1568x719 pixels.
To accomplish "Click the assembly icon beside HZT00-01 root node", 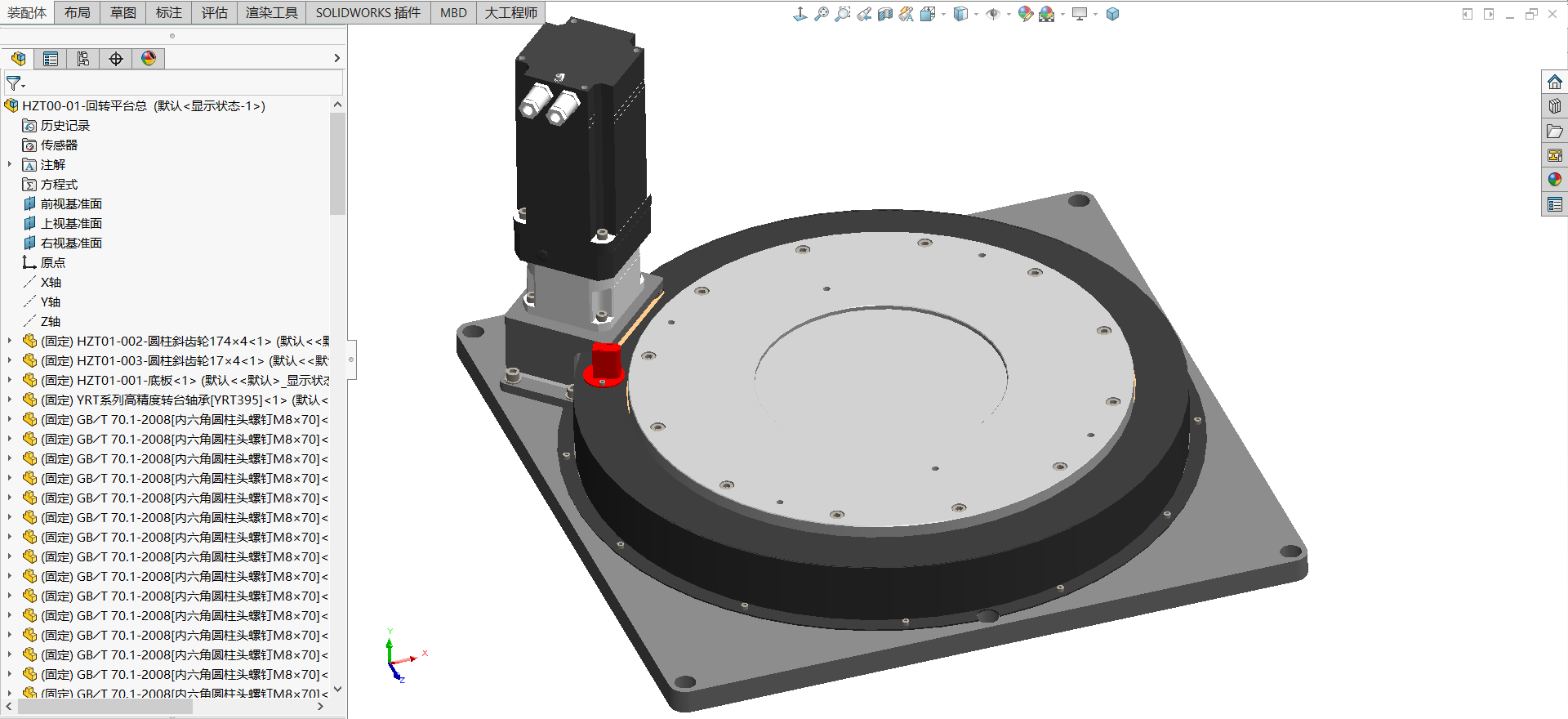I will click(x=11, y=105).
